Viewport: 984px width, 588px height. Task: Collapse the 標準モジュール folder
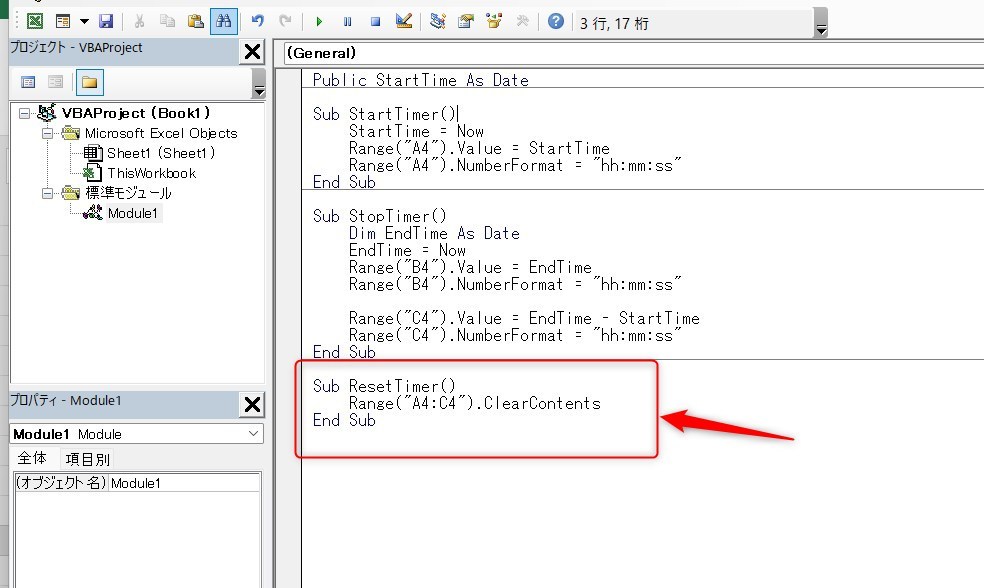point(47,193)
